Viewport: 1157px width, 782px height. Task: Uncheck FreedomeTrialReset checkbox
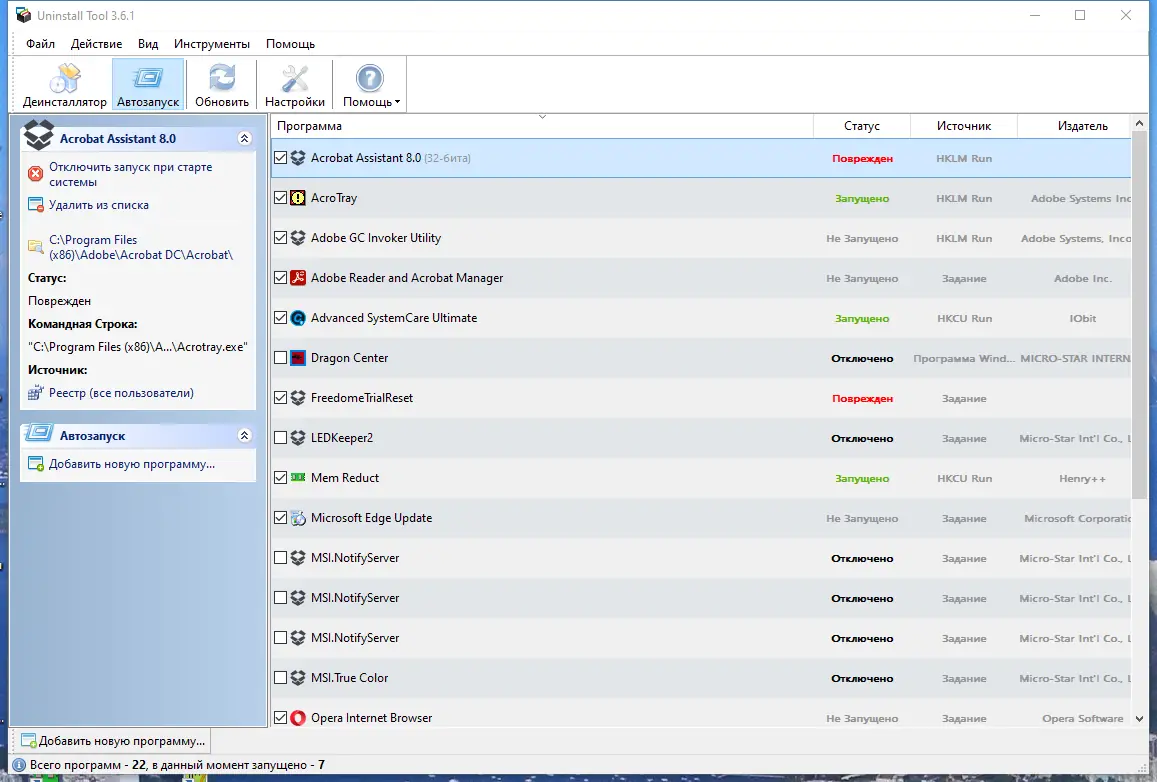click(x=280, y=398)
